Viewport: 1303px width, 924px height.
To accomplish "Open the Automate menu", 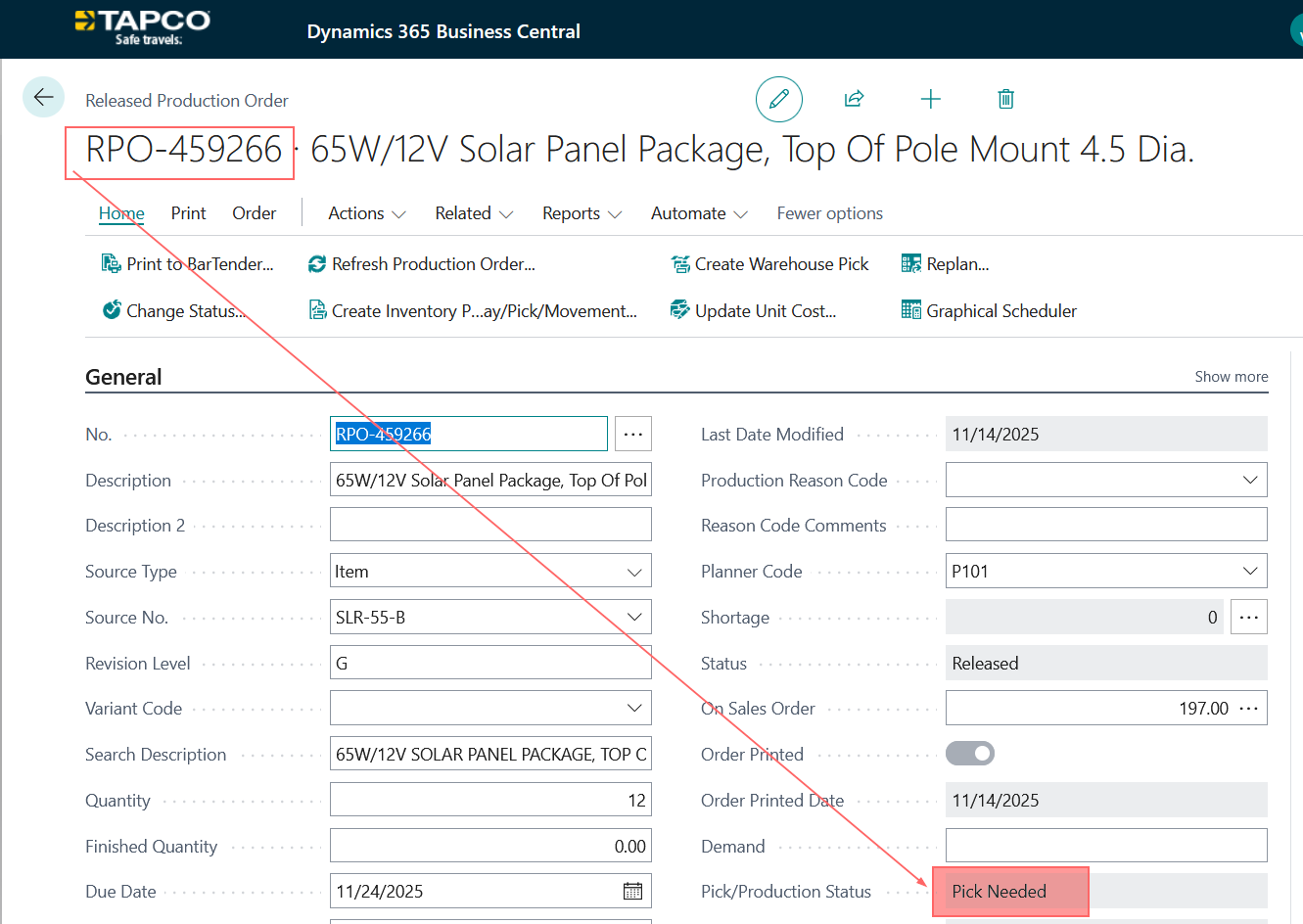I will tap(699, 213).
